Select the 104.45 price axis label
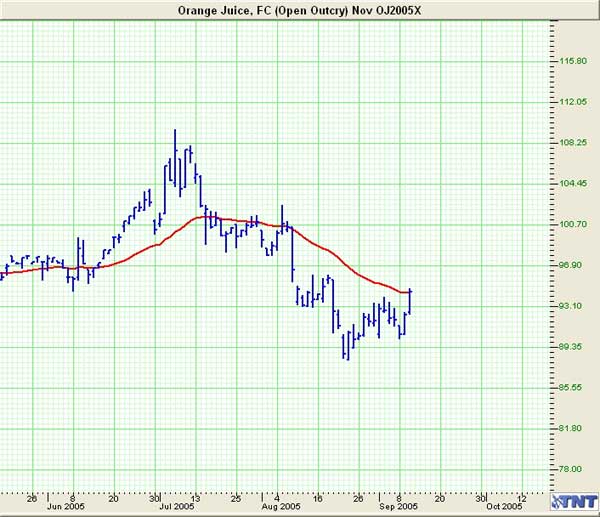The height and width of the screenshot is (517, 600). point(573,184)
